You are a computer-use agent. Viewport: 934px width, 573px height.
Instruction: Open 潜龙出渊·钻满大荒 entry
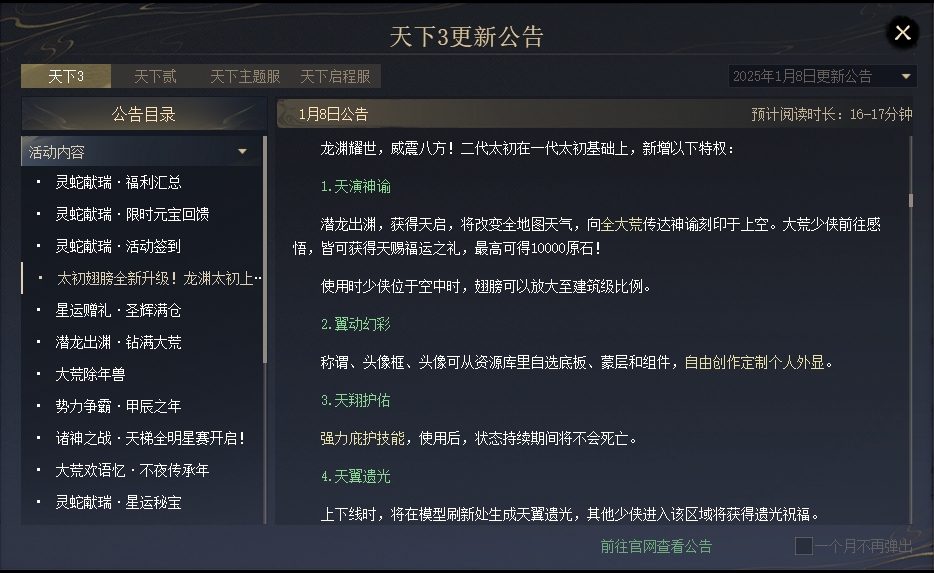pos(118,342)
